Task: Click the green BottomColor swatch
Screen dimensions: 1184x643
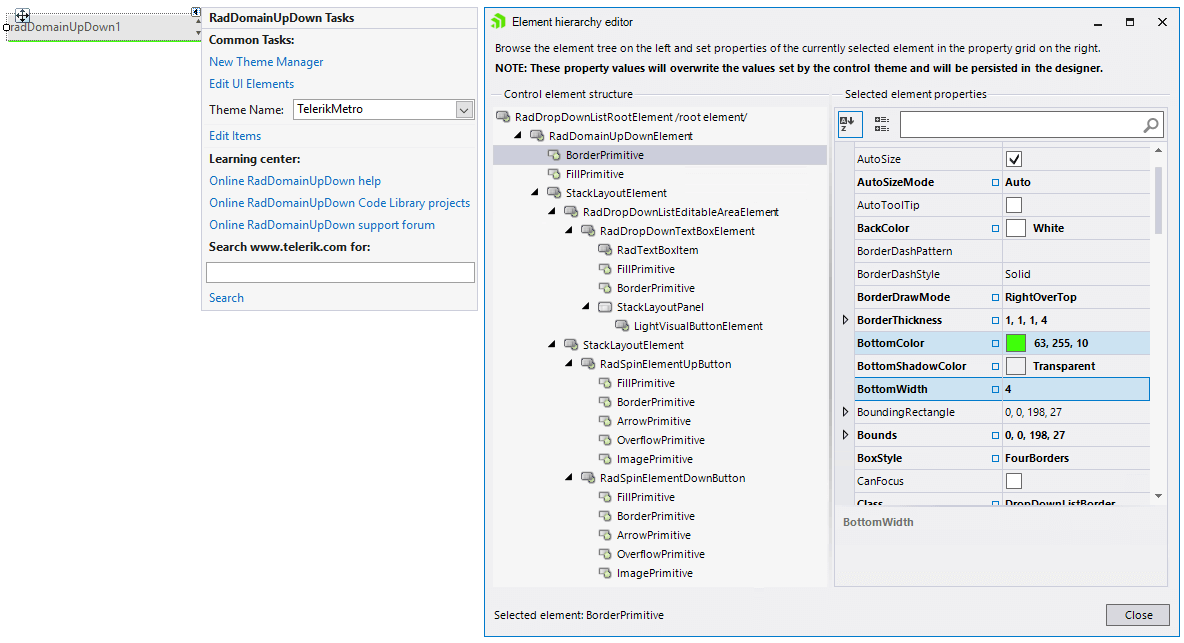Action: pos(1017,342)
